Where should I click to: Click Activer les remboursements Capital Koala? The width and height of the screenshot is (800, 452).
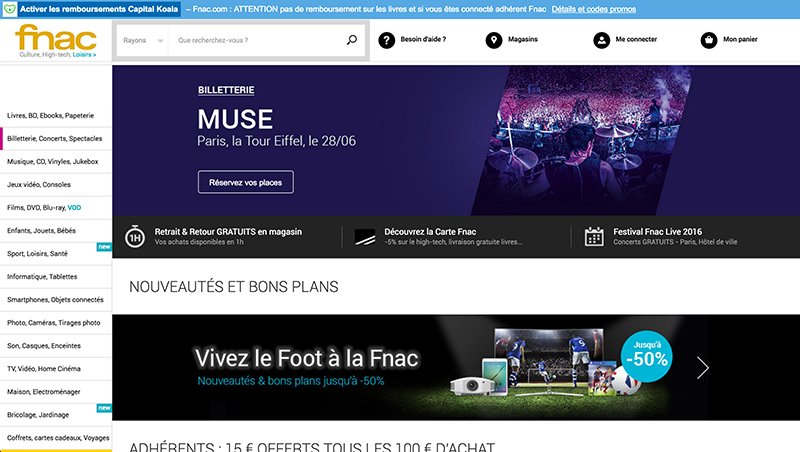[x=99, y=9]
